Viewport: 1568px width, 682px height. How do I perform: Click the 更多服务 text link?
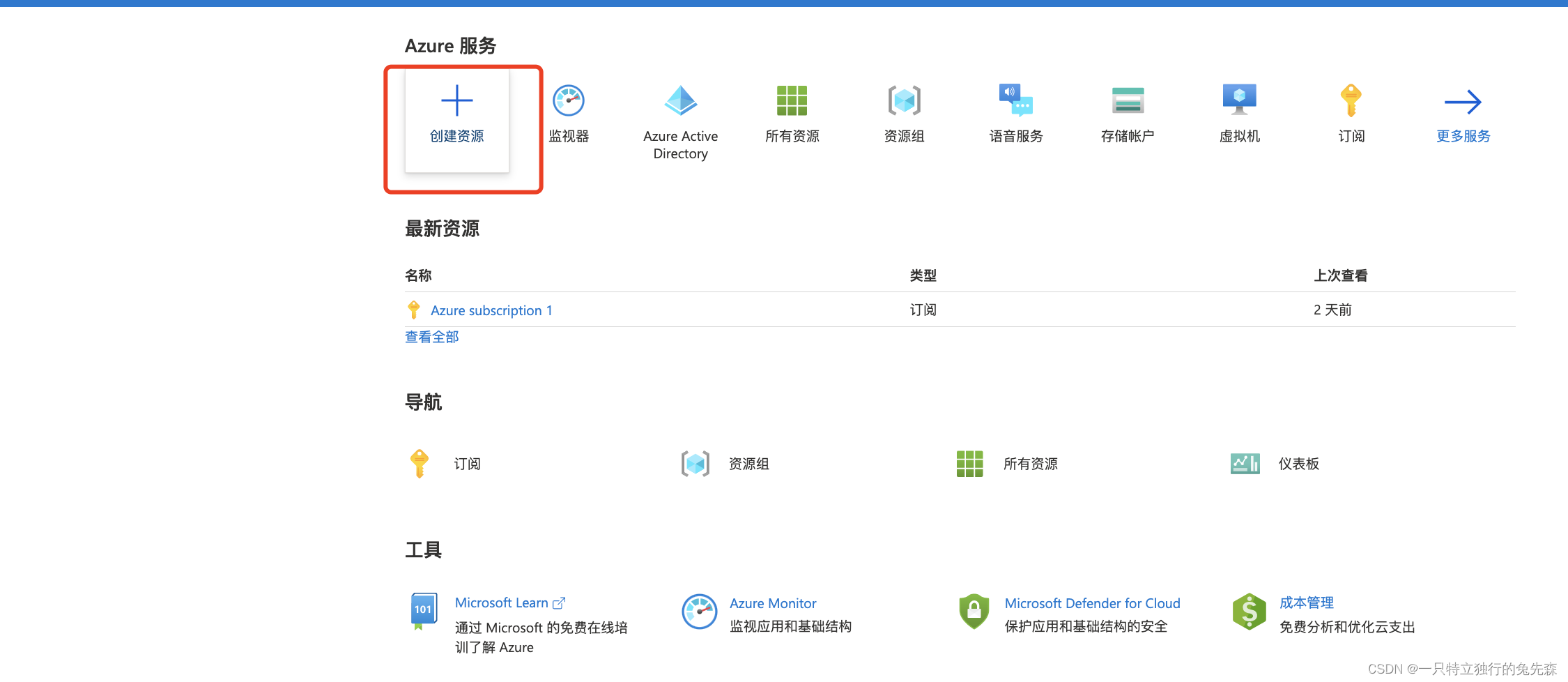1463,136
